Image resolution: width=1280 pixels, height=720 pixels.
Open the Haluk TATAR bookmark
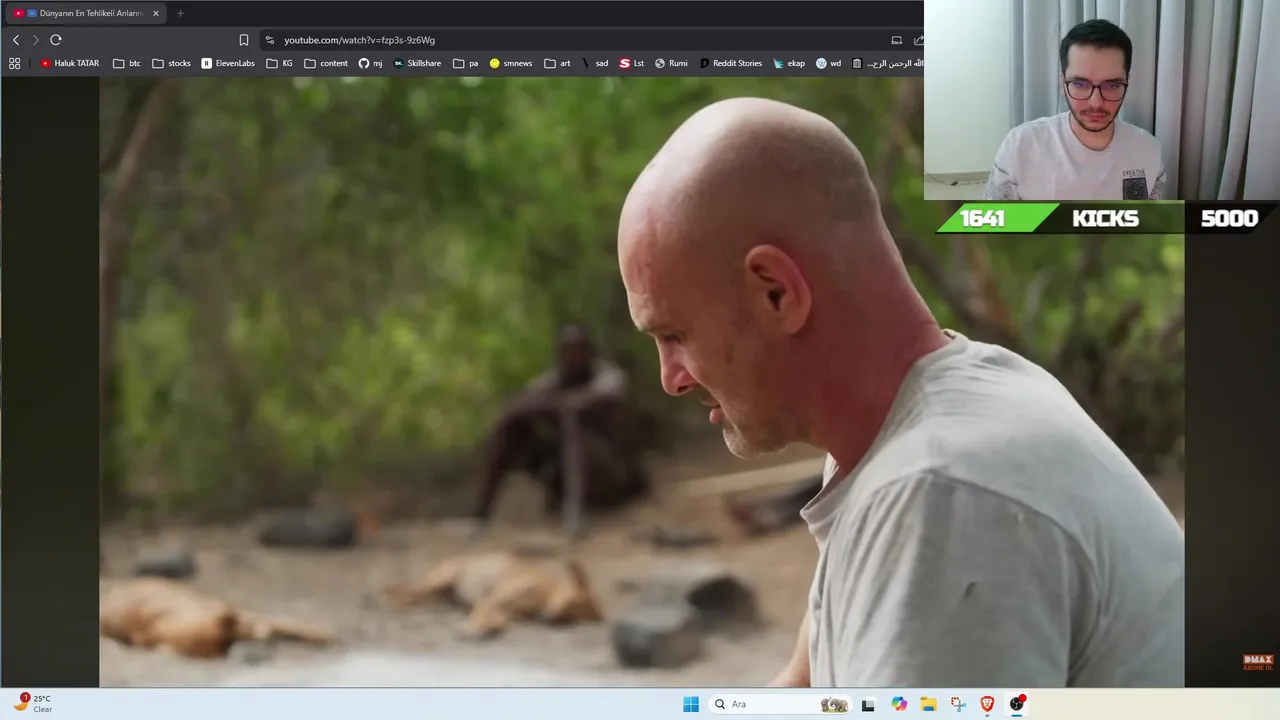click(69, 63)
